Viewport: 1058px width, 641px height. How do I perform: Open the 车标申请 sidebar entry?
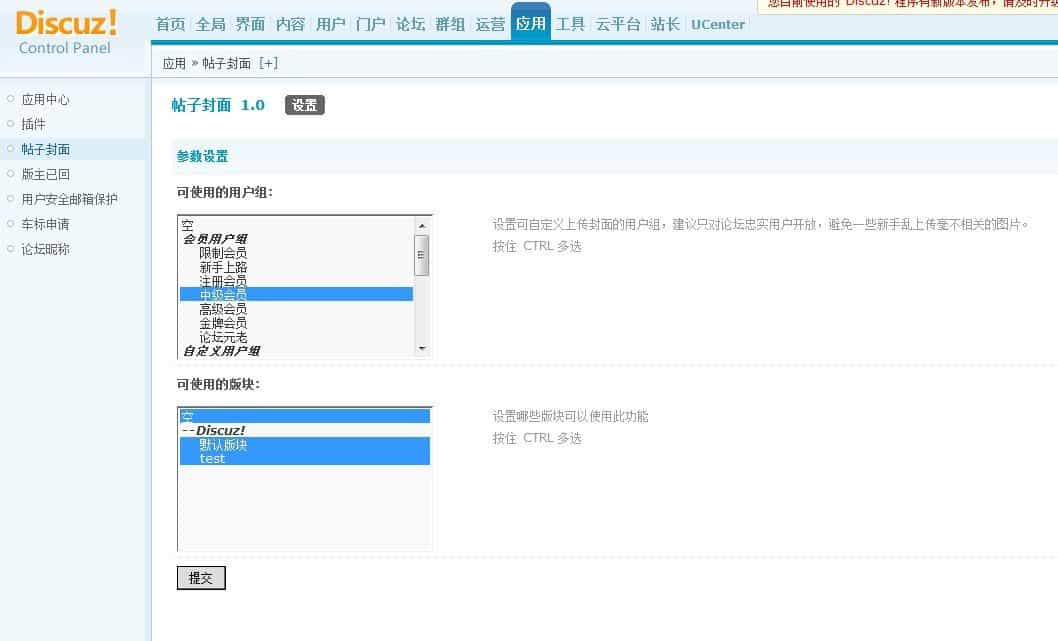(45, 223)
